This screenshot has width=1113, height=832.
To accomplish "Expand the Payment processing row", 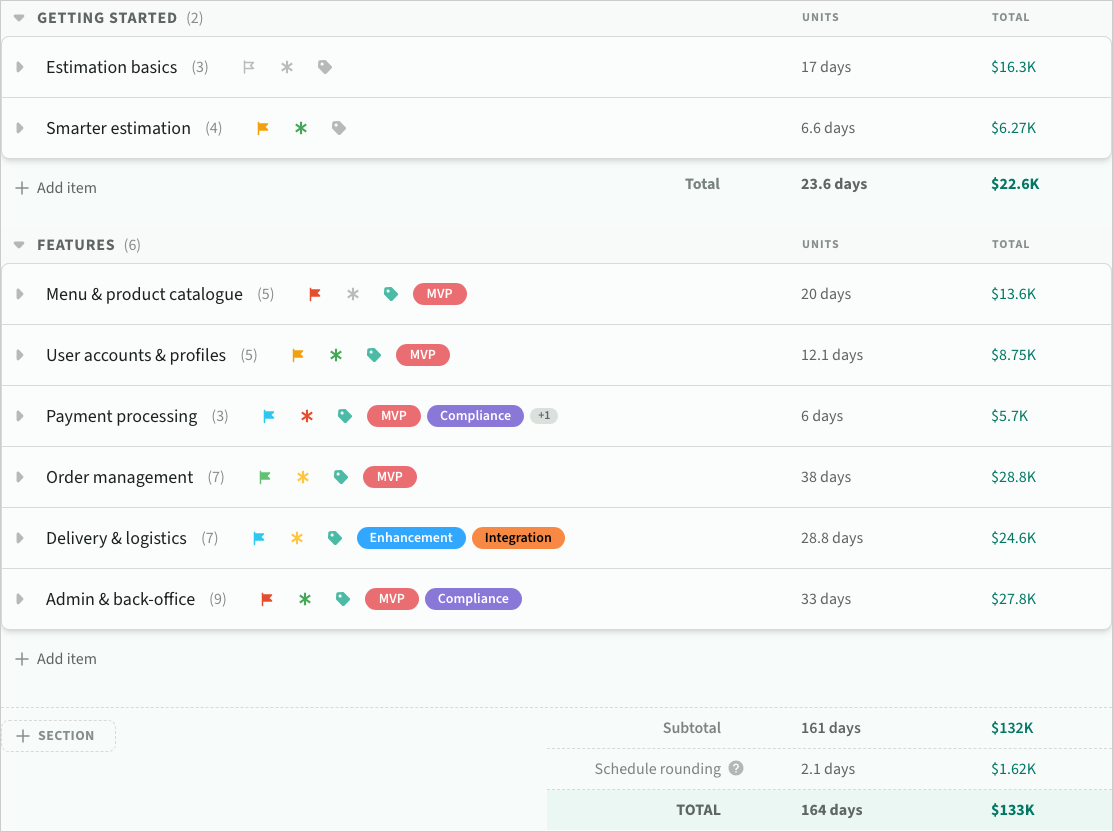I will click(x=19, y=416).
